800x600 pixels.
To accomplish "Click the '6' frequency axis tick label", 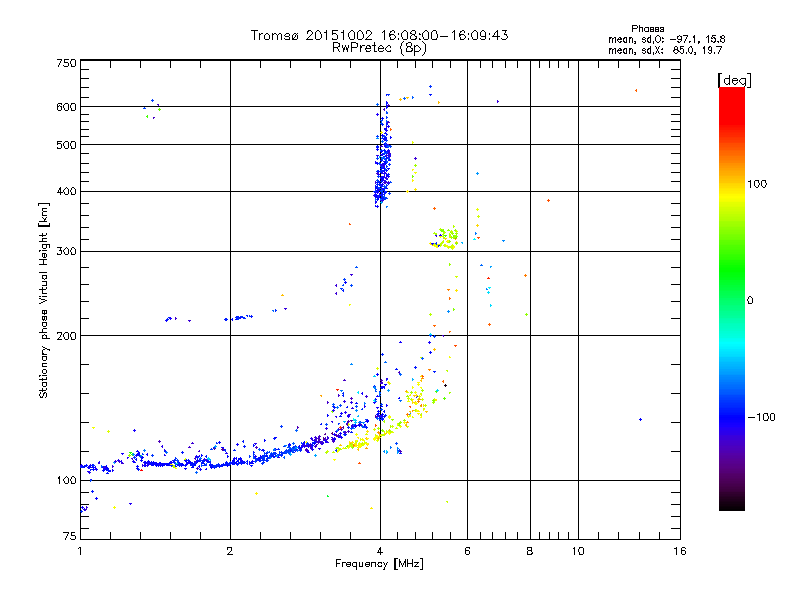I will point(467,551).
